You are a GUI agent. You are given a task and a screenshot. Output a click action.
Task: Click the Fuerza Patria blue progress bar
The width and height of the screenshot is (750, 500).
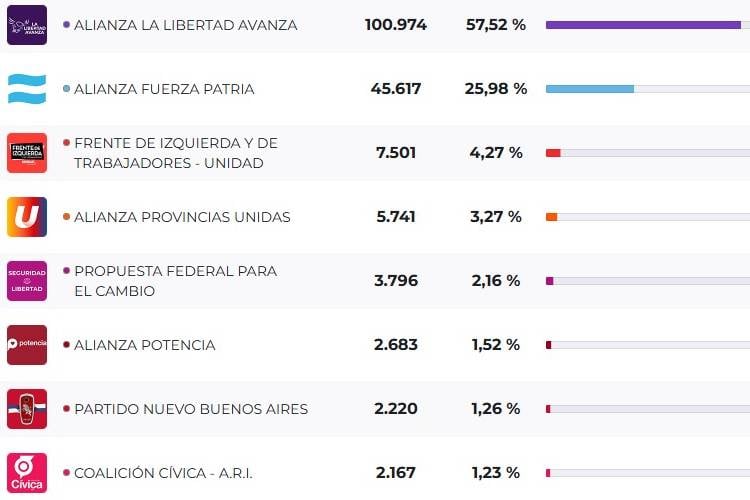[x=590, y=89]
